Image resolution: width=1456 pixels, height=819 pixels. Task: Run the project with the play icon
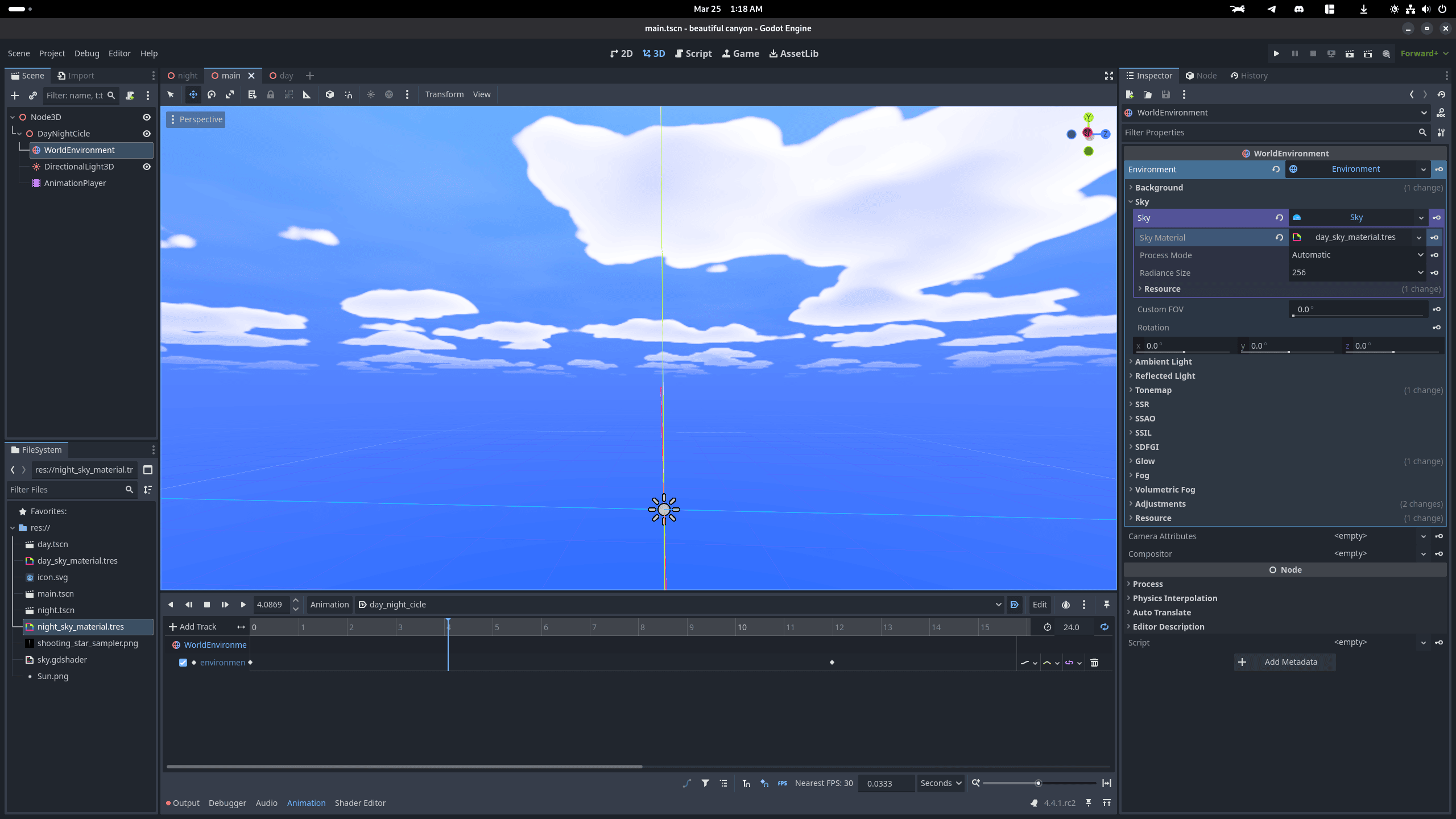click(x=1276, y=53)
